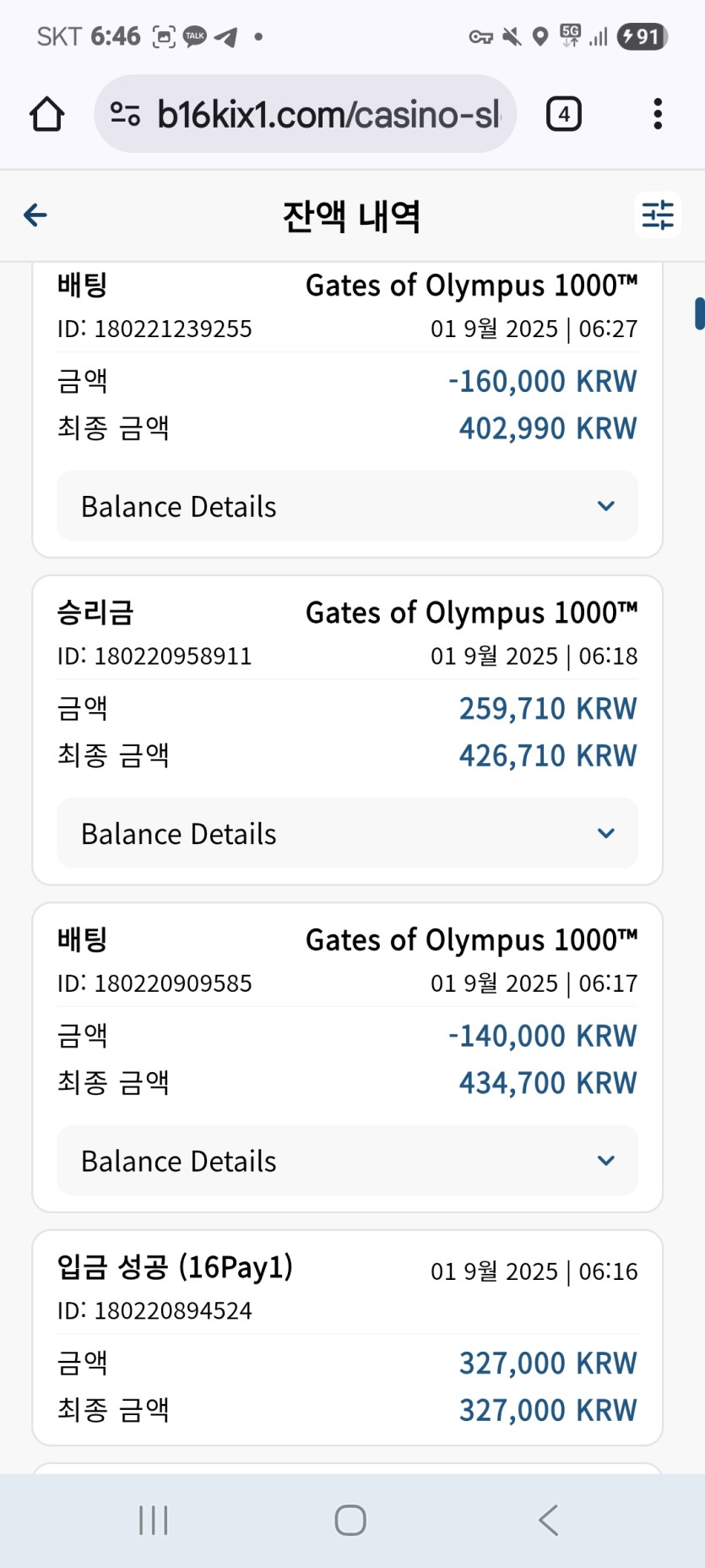Screen dimensions: 705x1568
Task: Open the site settings icon in address bar
Action: pyautogui.click(x=125, y=114)
